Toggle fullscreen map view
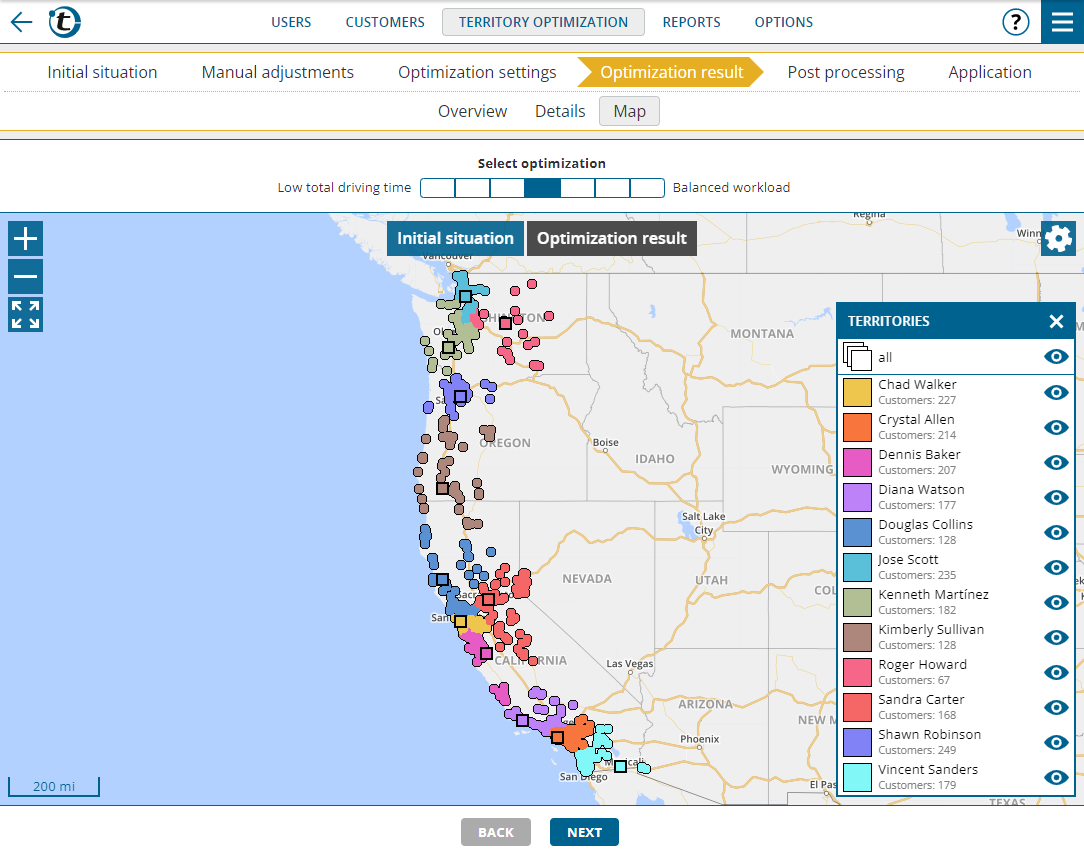This screenshot has width=1084, height=856. [26, 314]
